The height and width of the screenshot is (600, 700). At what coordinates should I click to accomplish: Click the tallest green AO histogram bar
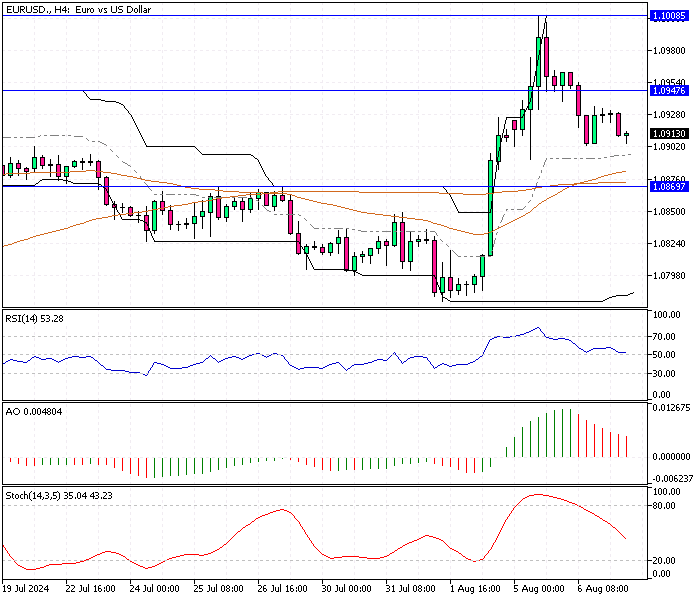tap(563, 432)
